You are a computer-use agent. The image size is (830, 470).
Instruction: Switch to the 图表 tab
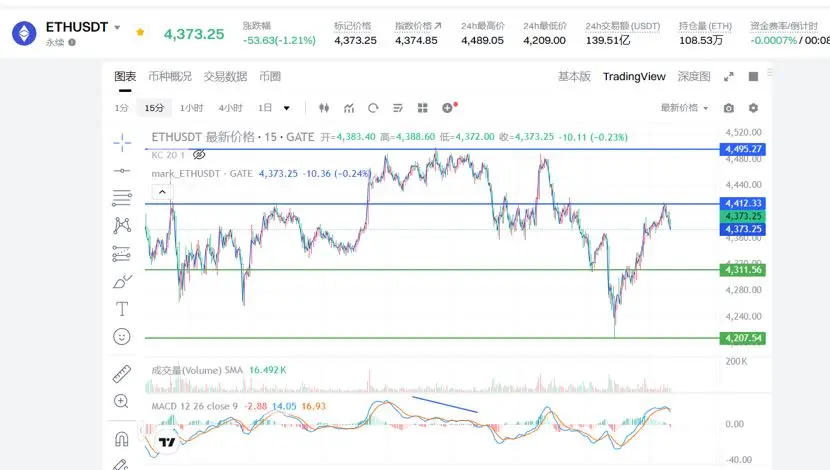pos(125,76)
